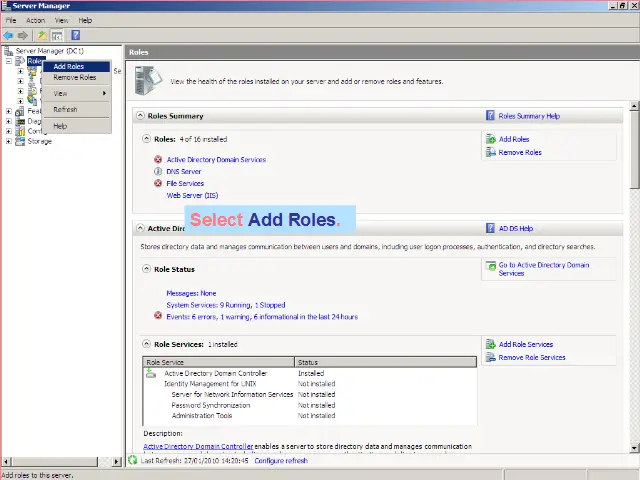Expand the Features tree node
640x480 pixels.
9,111
